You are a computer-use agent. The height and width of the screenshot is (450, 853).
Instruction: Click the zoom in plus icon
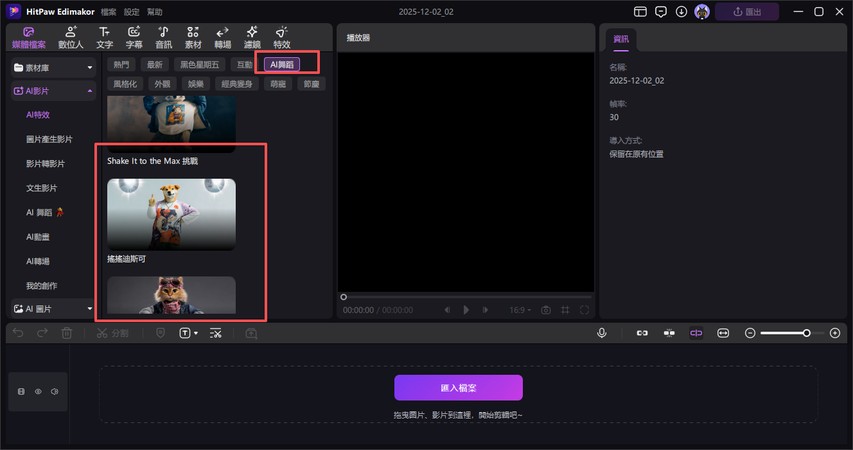[835, 333]
